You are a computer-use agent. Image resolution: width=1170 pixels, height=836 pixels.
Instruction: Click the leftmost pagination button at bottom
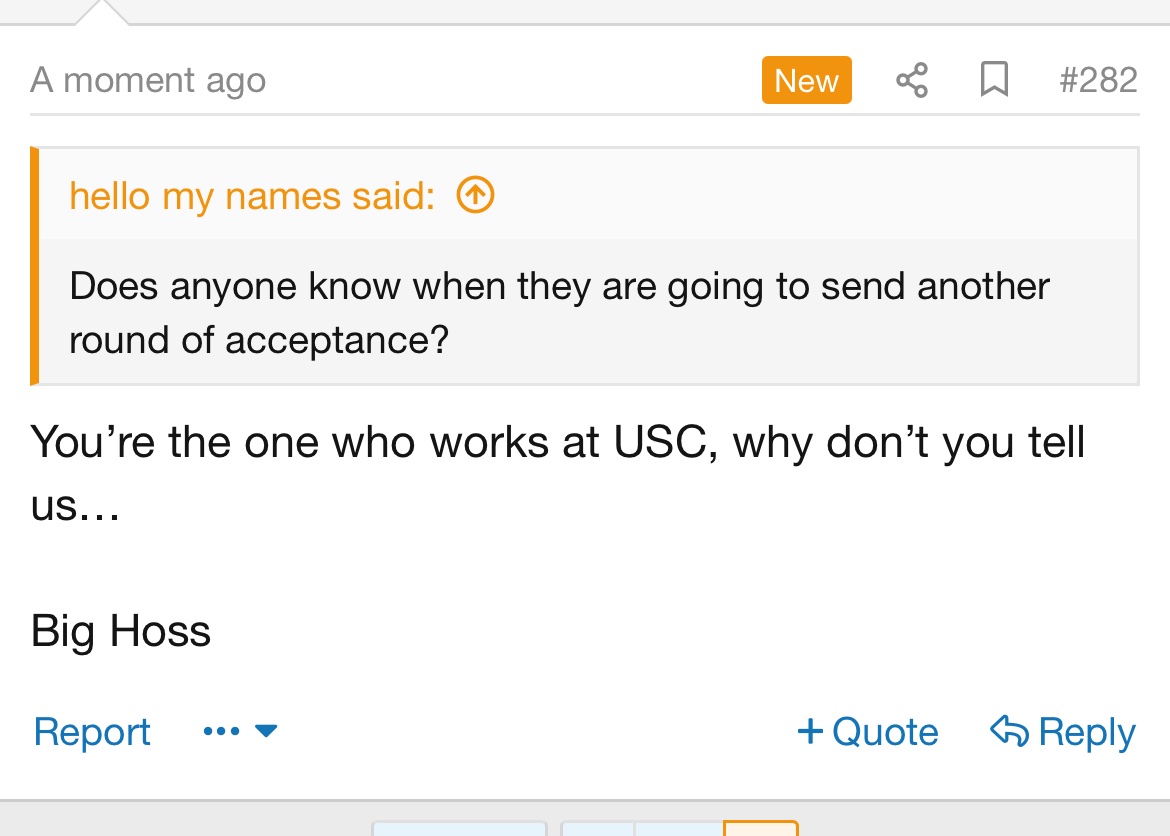click(x=459, y=828)
